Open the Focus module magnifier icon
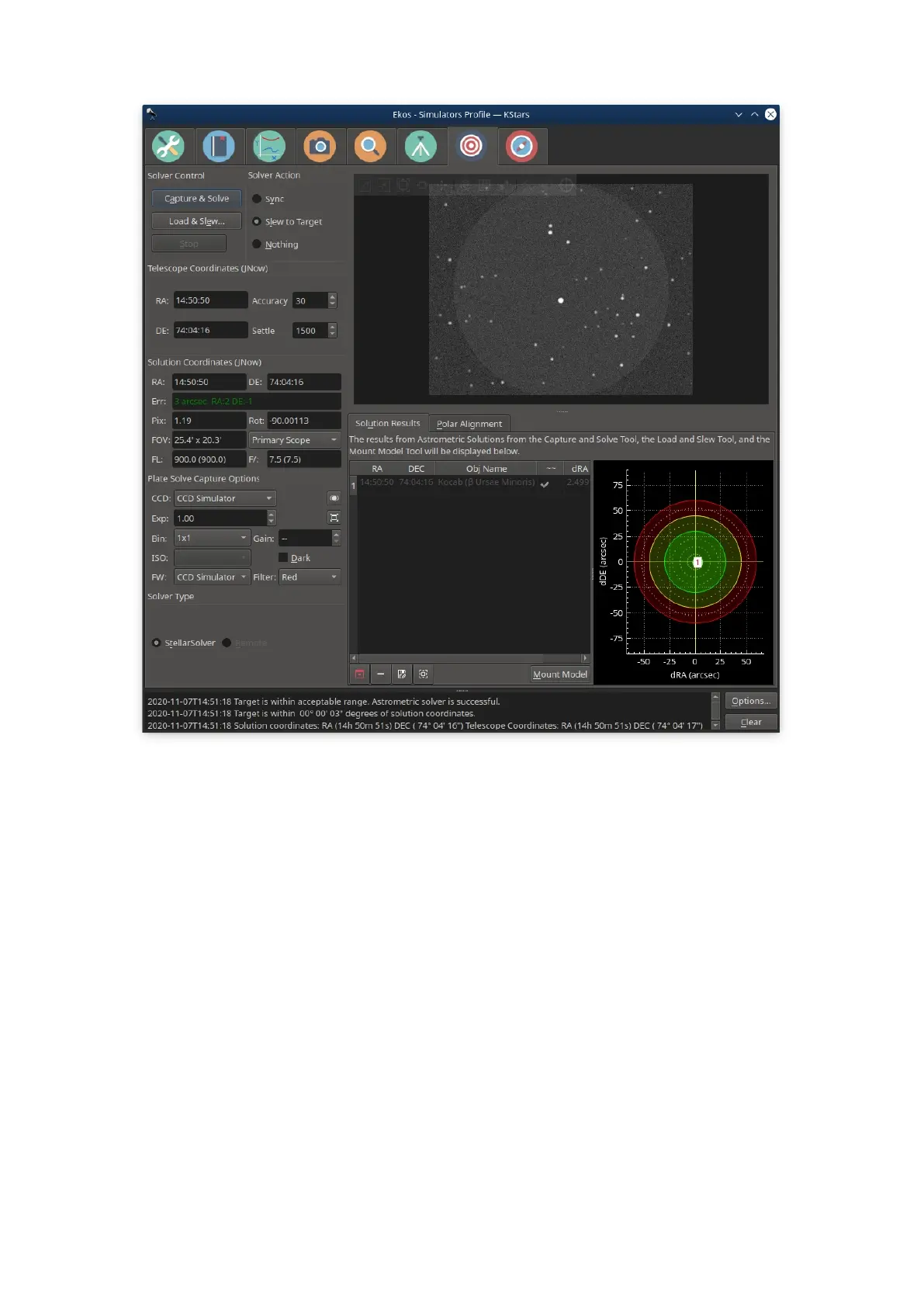 [x=370, y=146]
